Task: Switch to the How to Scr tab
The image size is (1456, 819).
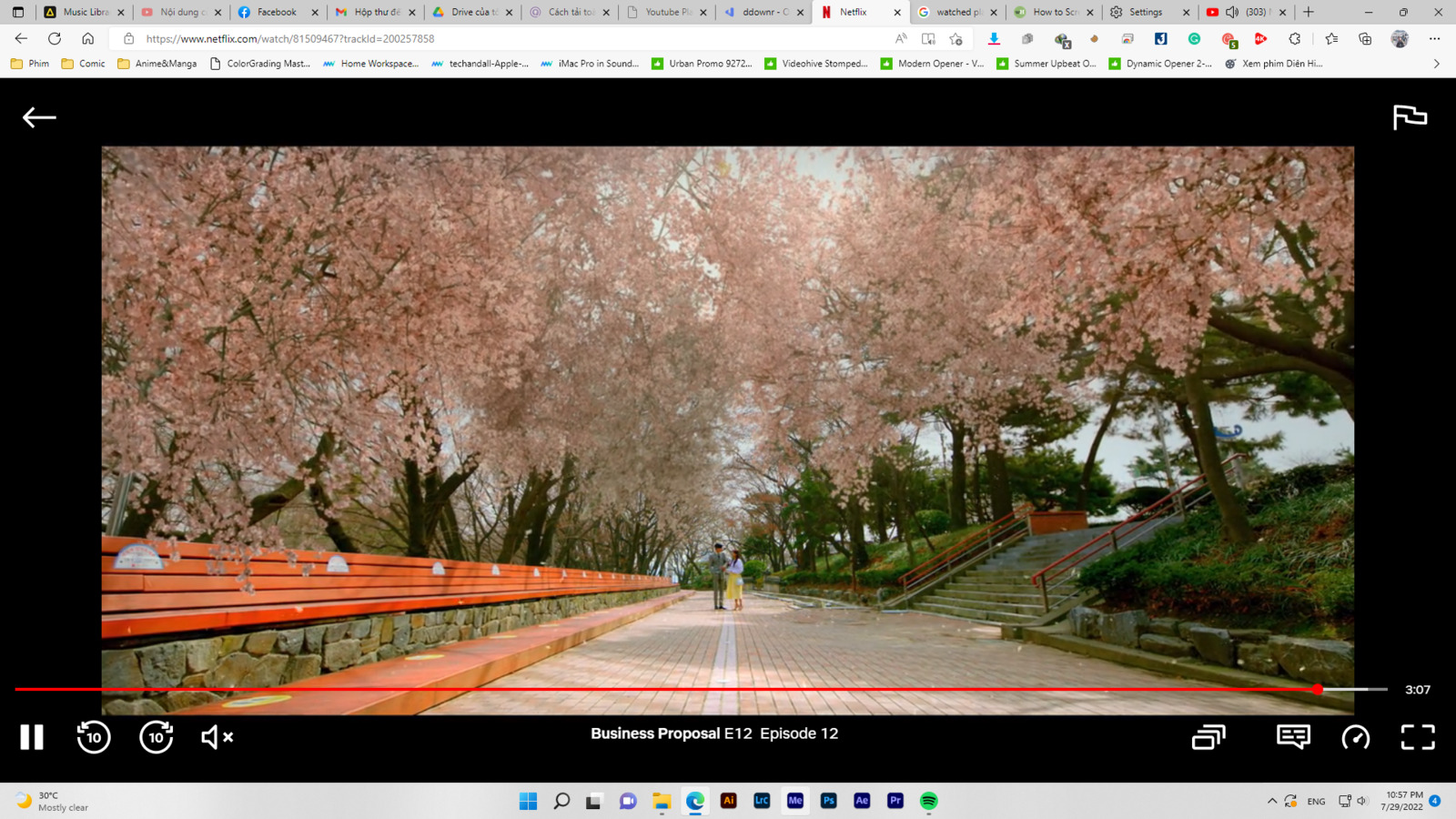Action: click(1055, 12)
